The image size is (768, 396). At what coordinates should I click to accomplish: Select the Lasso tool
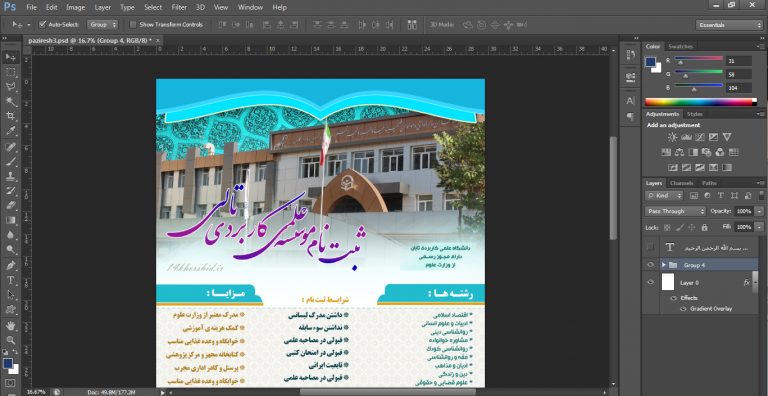pyautogui.click(x=11, y=87)
